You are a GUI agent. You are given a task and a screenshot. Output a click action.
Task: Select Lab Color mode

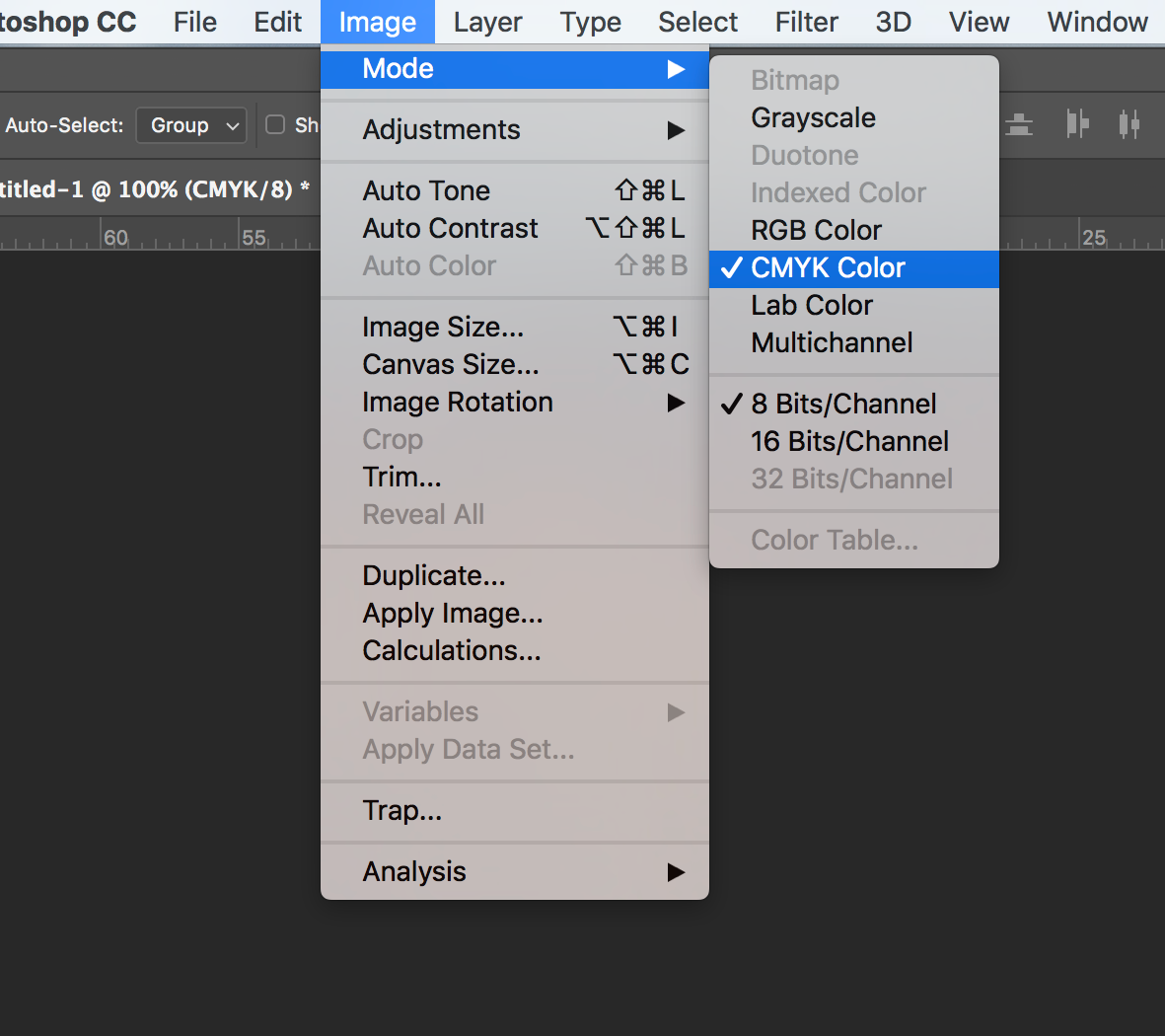(x=812, y=305)
